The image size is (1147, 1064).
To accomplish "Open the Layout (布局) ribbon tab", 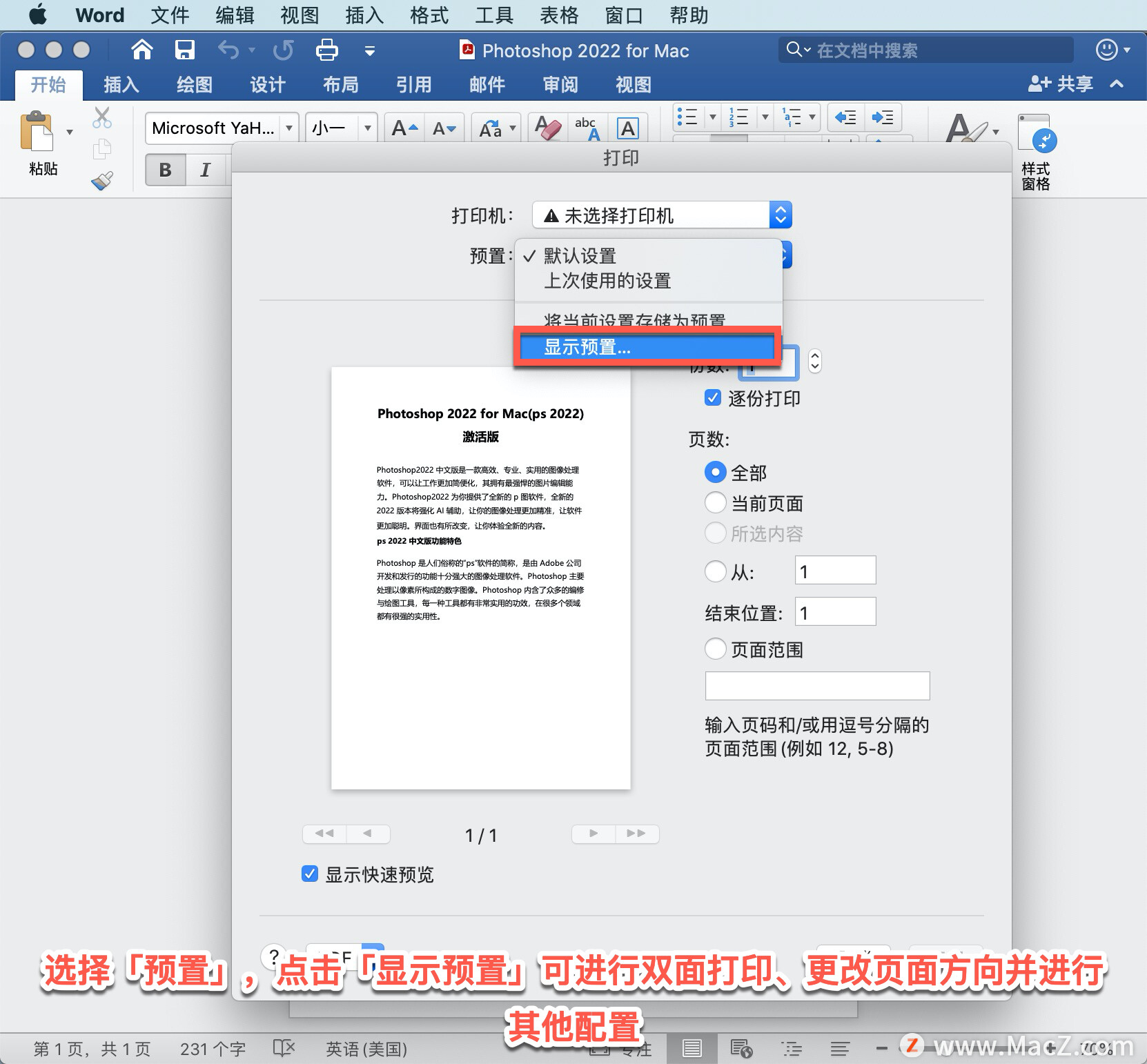I will [341, 85].
